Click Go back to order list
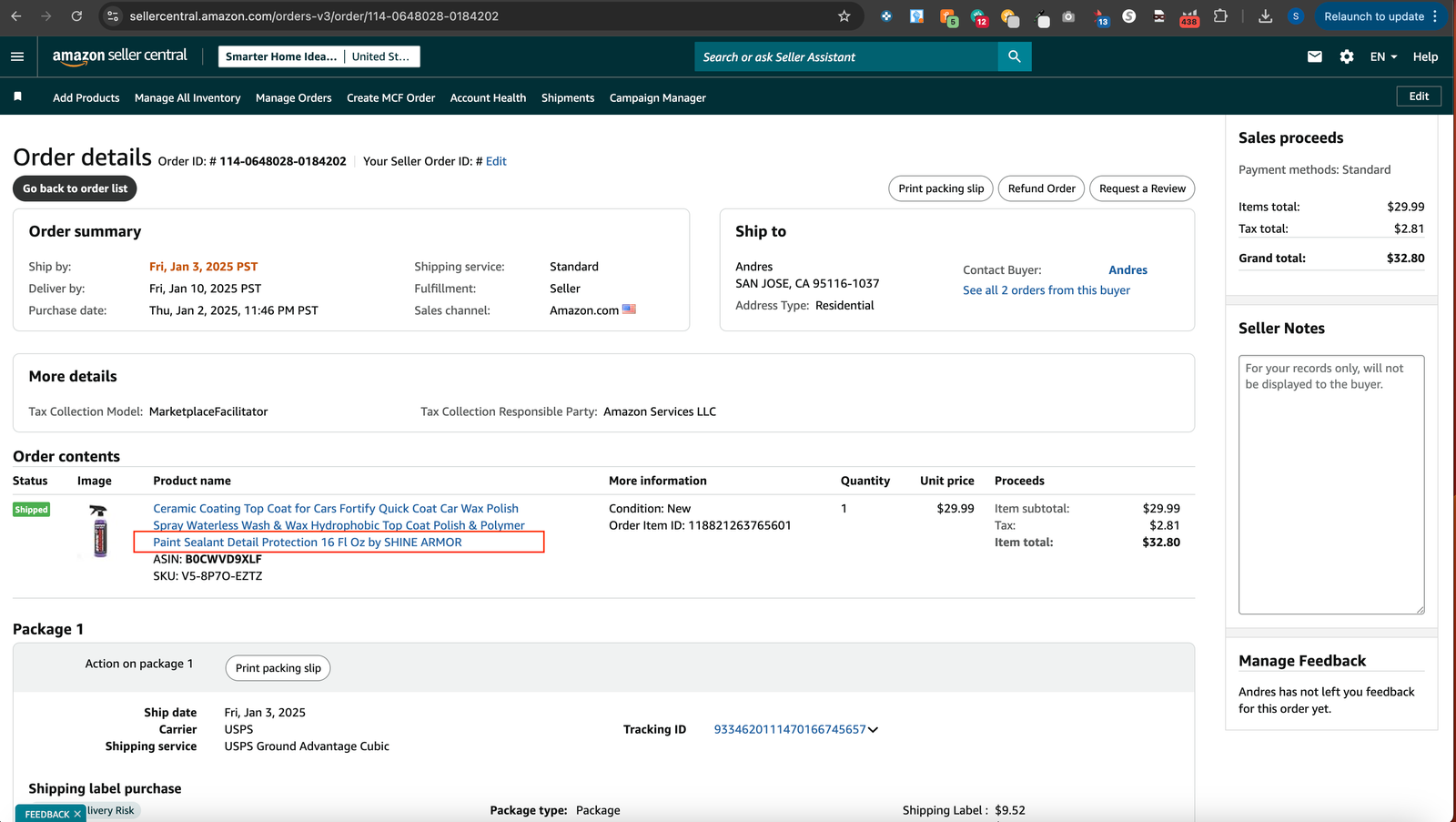Viewport: 1456px width, 822px height. (76, 188)
